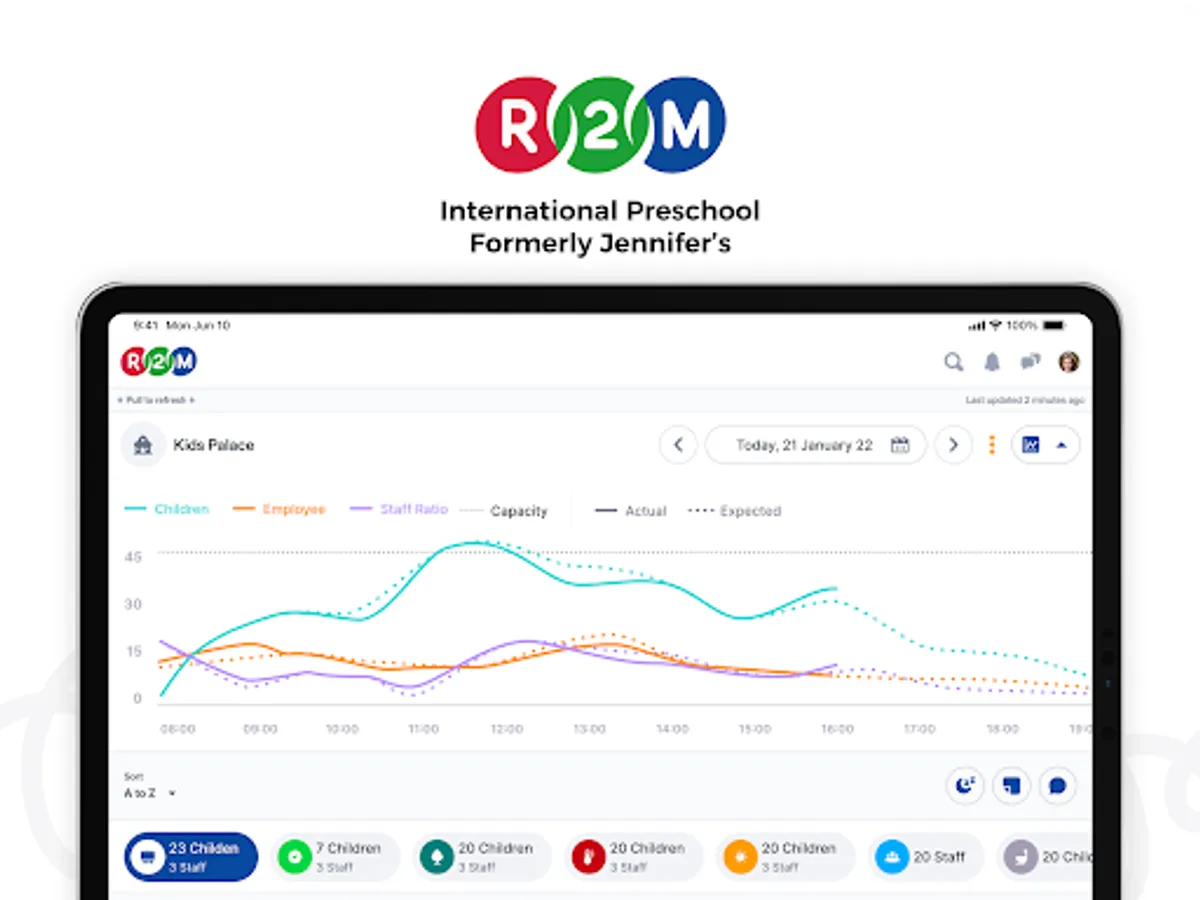Click the 16:00 time label on chart axis
The width and height of the screenshot is (1200, 900).
coord(836,729)
